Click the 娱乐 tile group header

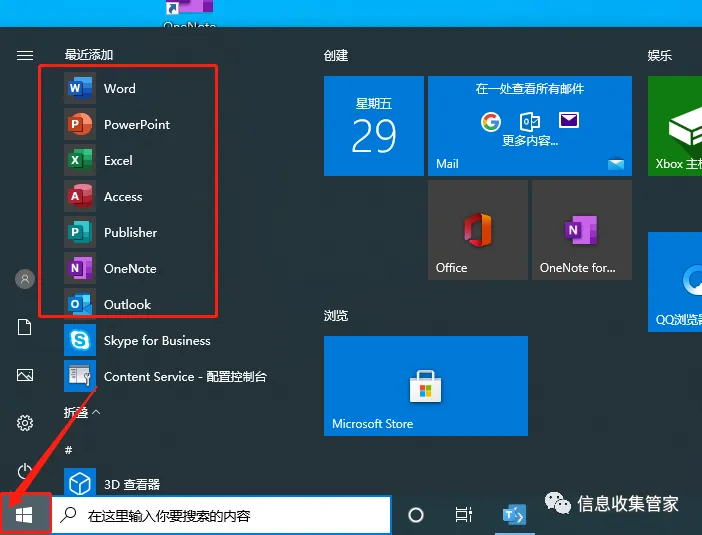coord(659,56)
